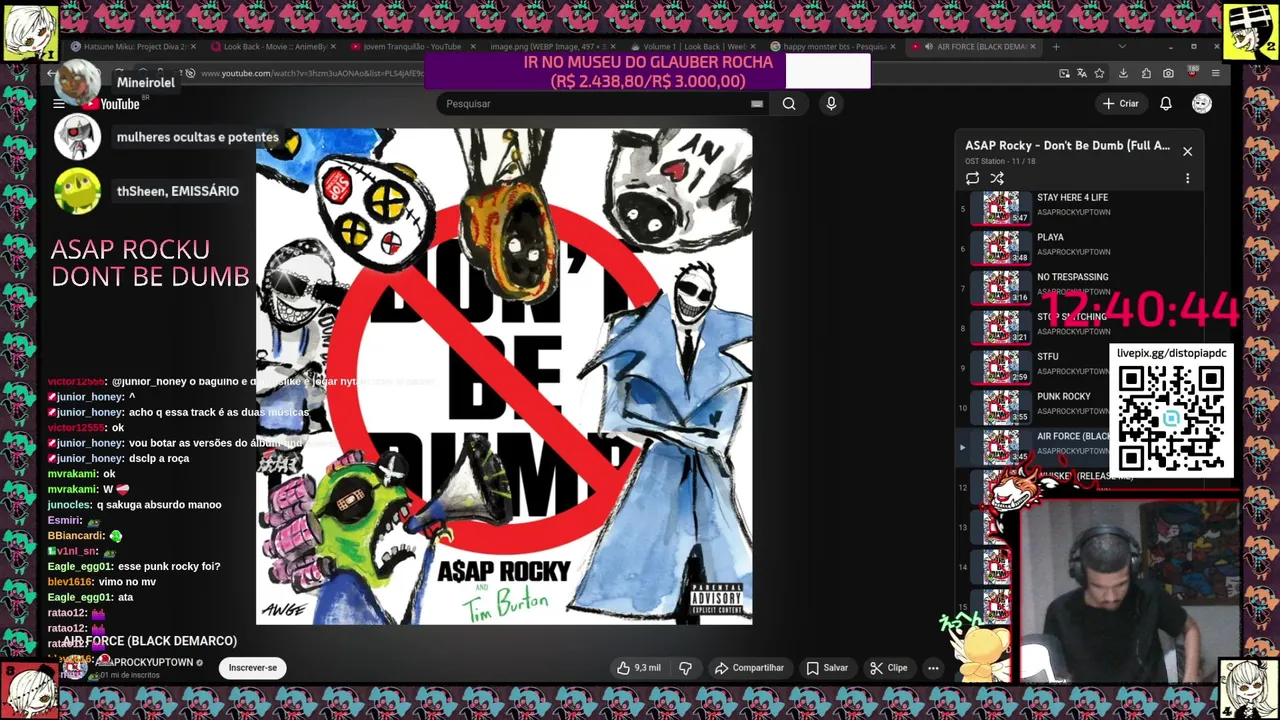
Task: Switch to Jovem Tranquilão - YouTube tab
Action: 412,46
